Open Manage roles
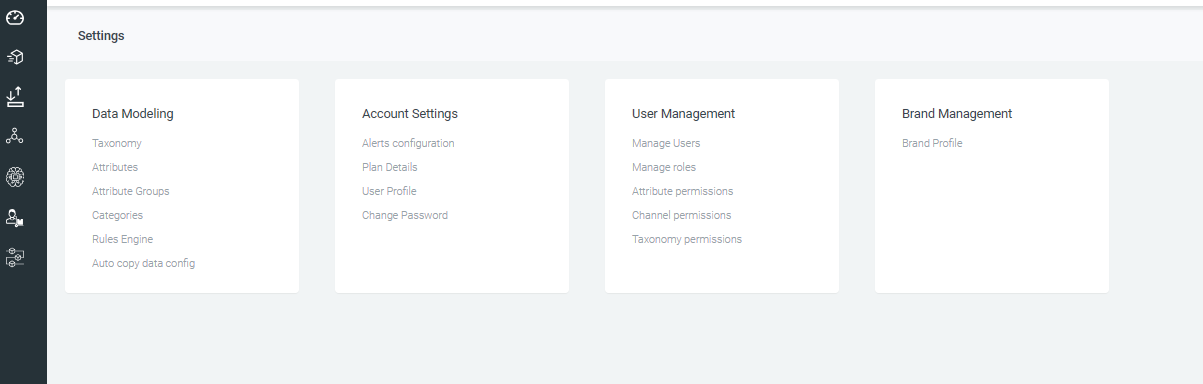The image size is (1203, 384). [664, 167]
